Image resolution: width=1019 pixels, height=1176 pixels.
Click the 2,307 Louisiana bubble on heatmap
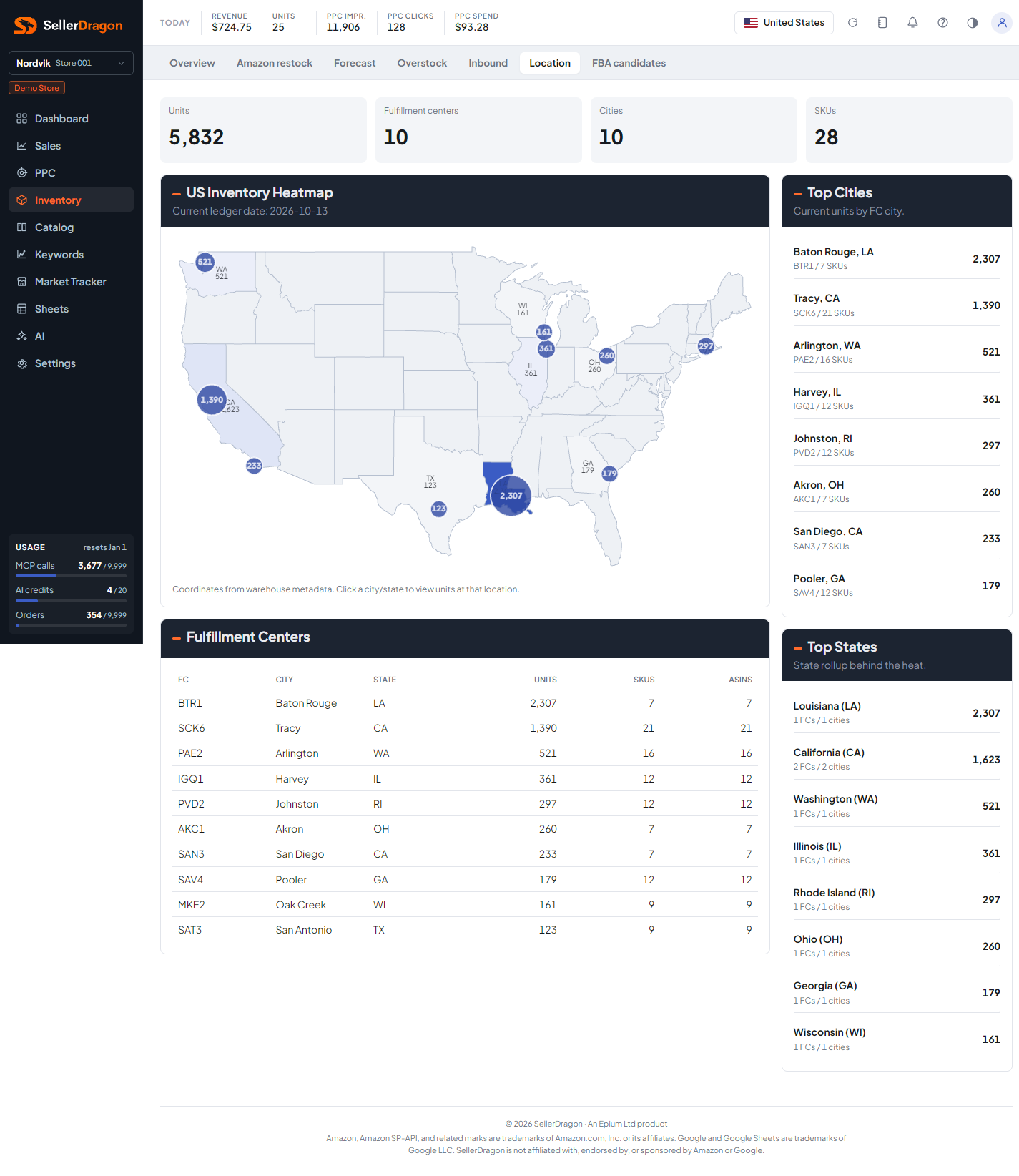pos(511,496)
